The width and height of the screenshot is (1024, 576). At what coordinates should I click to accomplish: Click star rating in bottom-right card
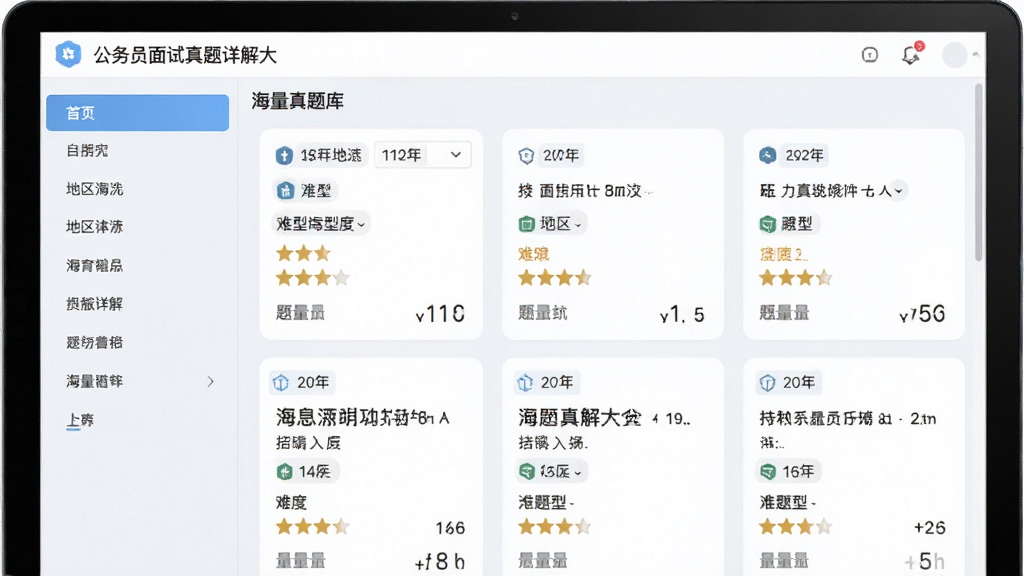coord(796,526)
